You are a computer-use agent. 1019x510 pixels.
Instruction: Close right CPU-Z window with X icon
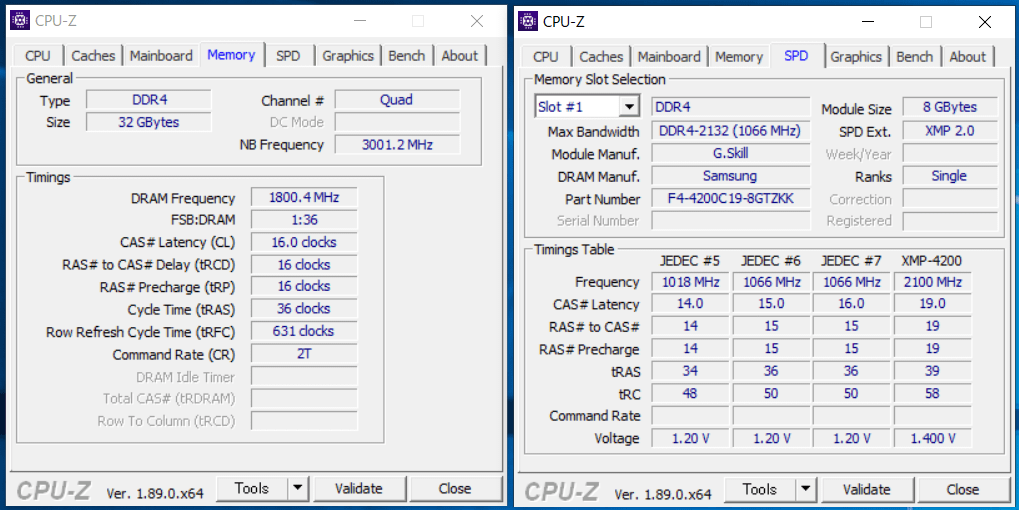tap(985, 22)
